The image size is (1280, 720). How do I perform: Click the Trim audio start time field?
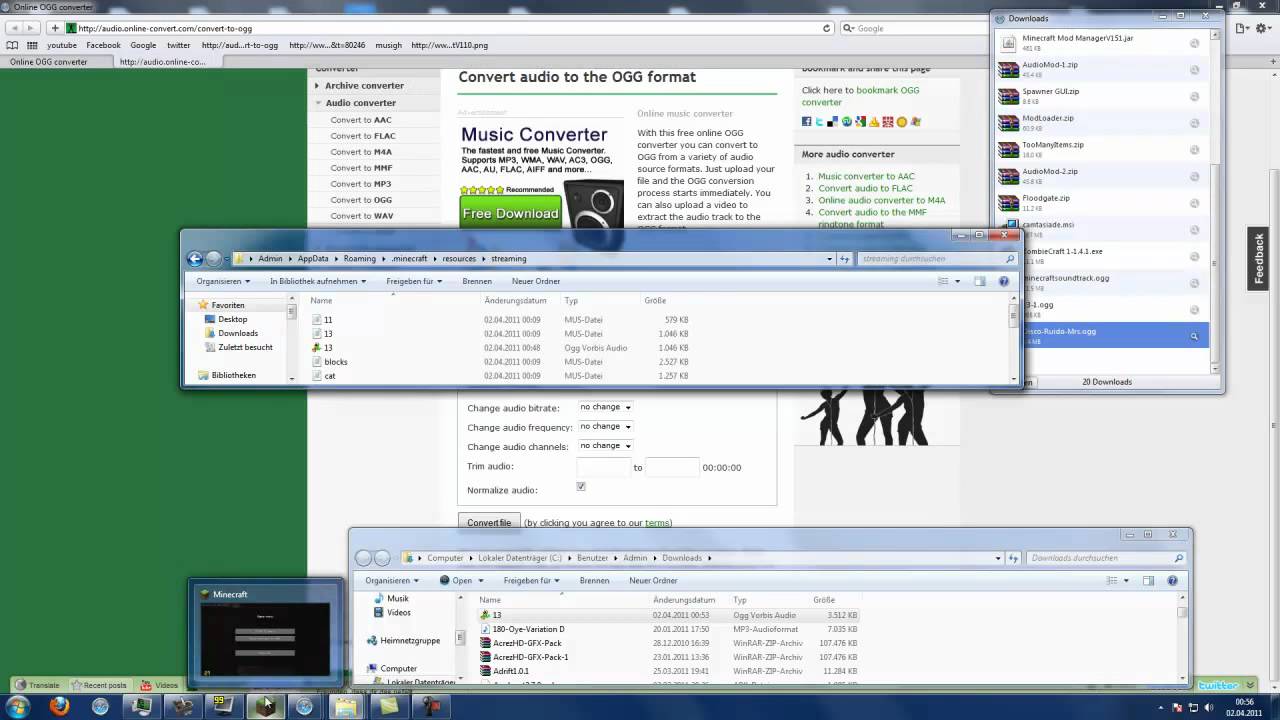click(604, 467)
